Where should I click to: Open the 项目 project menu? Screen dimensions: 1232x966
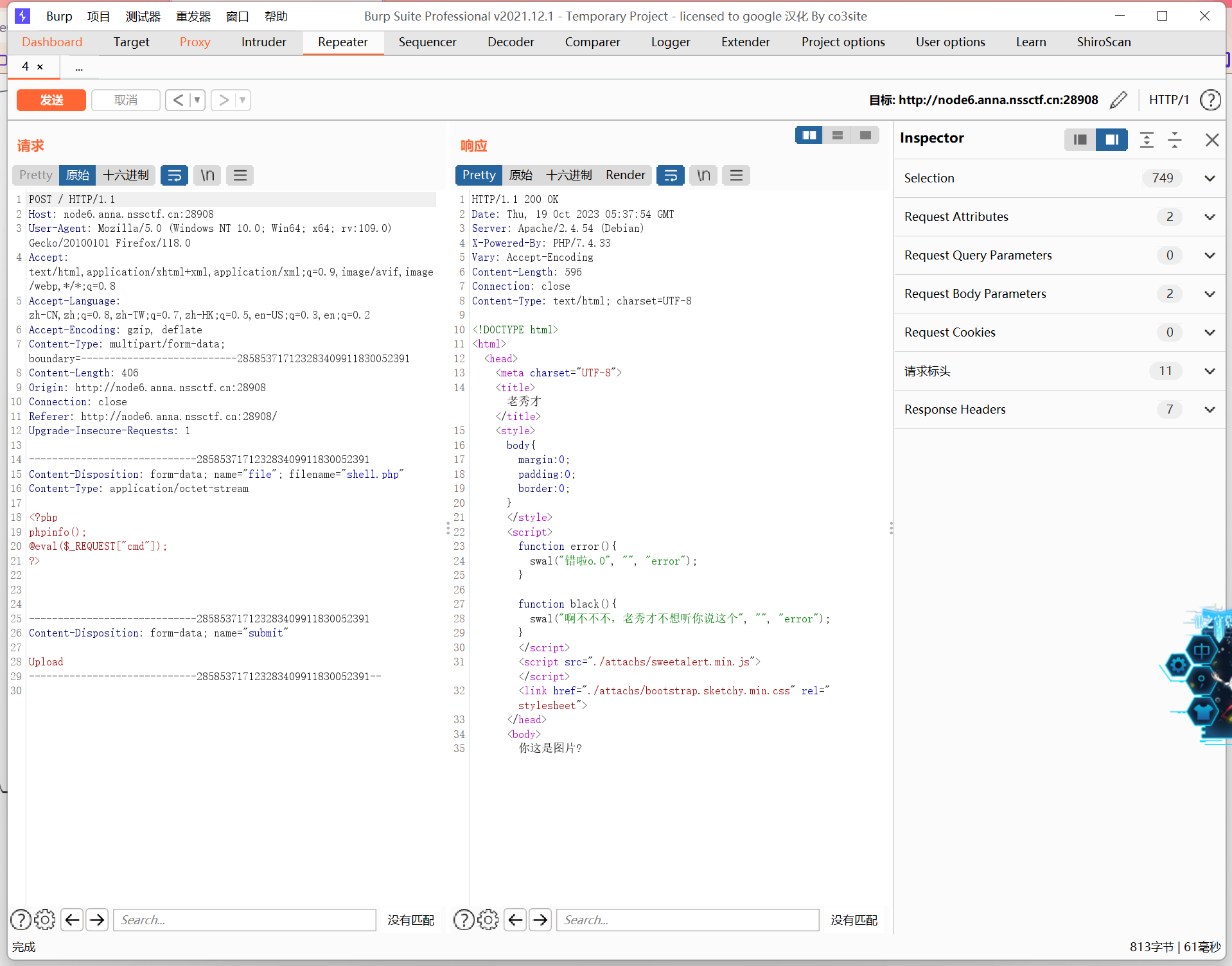coord(99,16)
